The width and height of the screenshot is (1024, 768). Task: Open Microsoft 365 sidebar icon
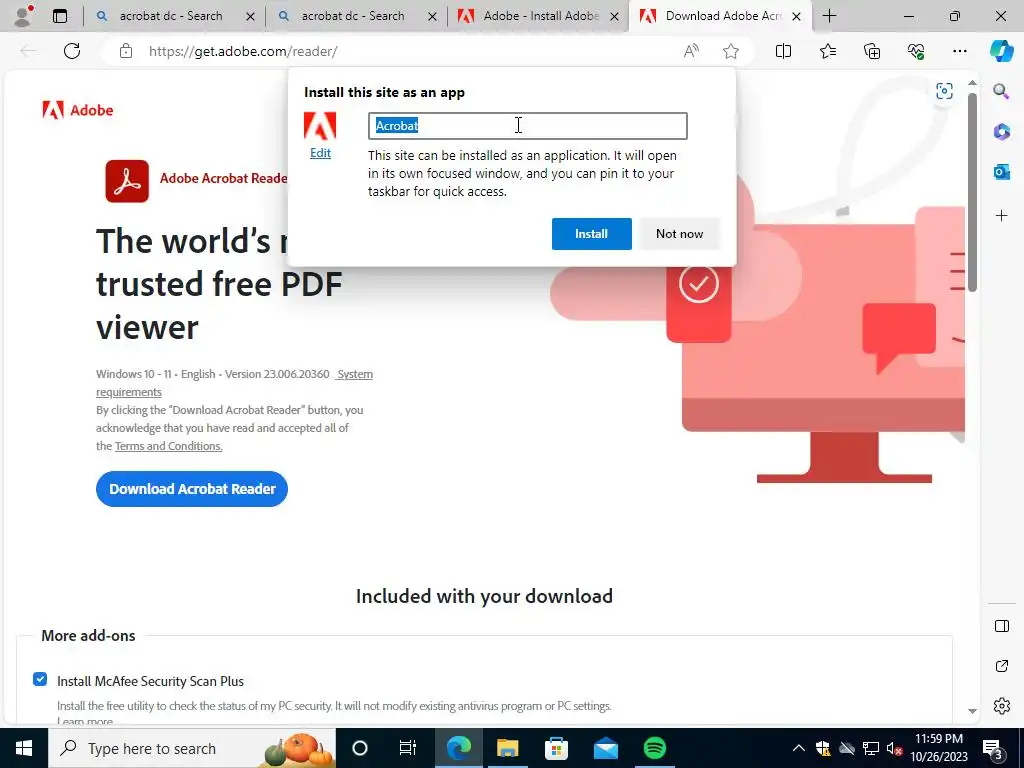tap(1001, 131)
